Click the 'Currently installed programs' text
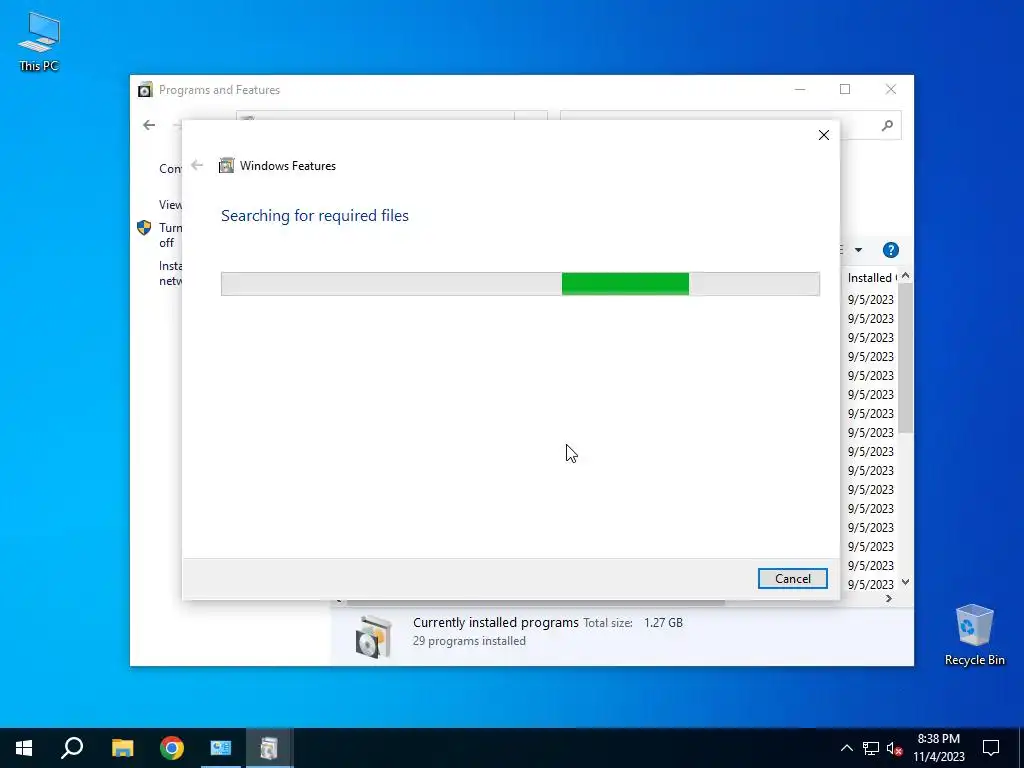 pos(496,622)
